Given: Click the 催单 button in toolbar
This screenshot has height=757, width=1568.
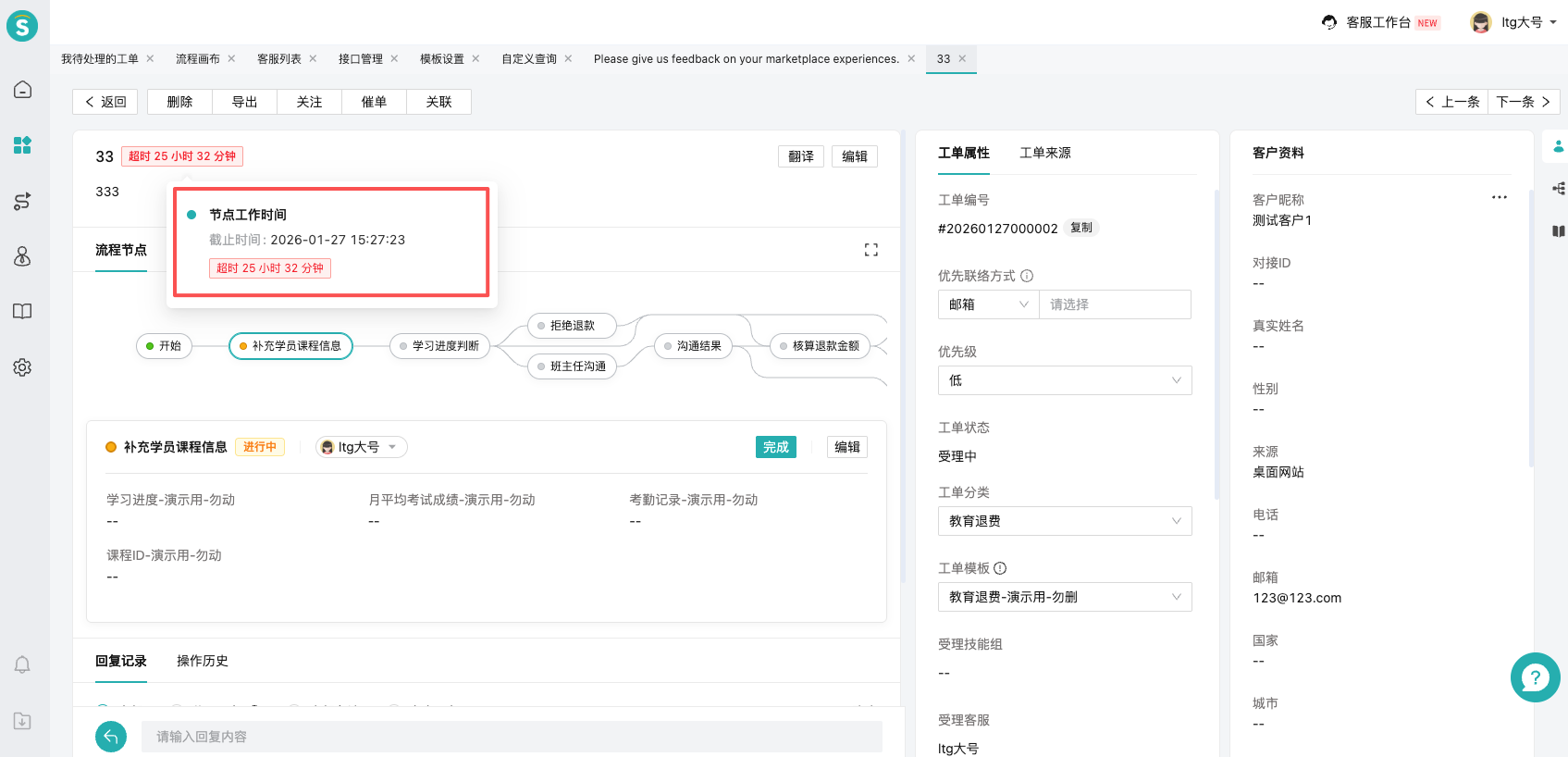Looking at the screenshot, I should point(374,102).
